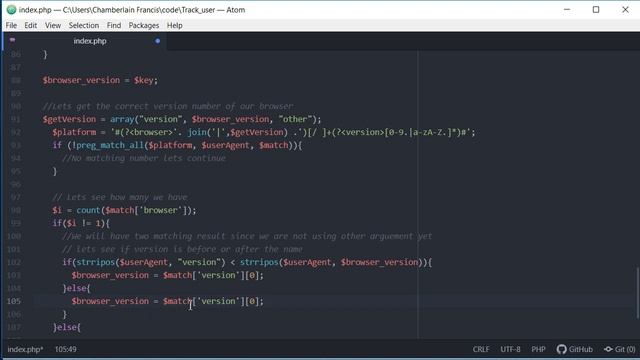
Task: Click index.php* file name in status bar
Action: [25, 349]
